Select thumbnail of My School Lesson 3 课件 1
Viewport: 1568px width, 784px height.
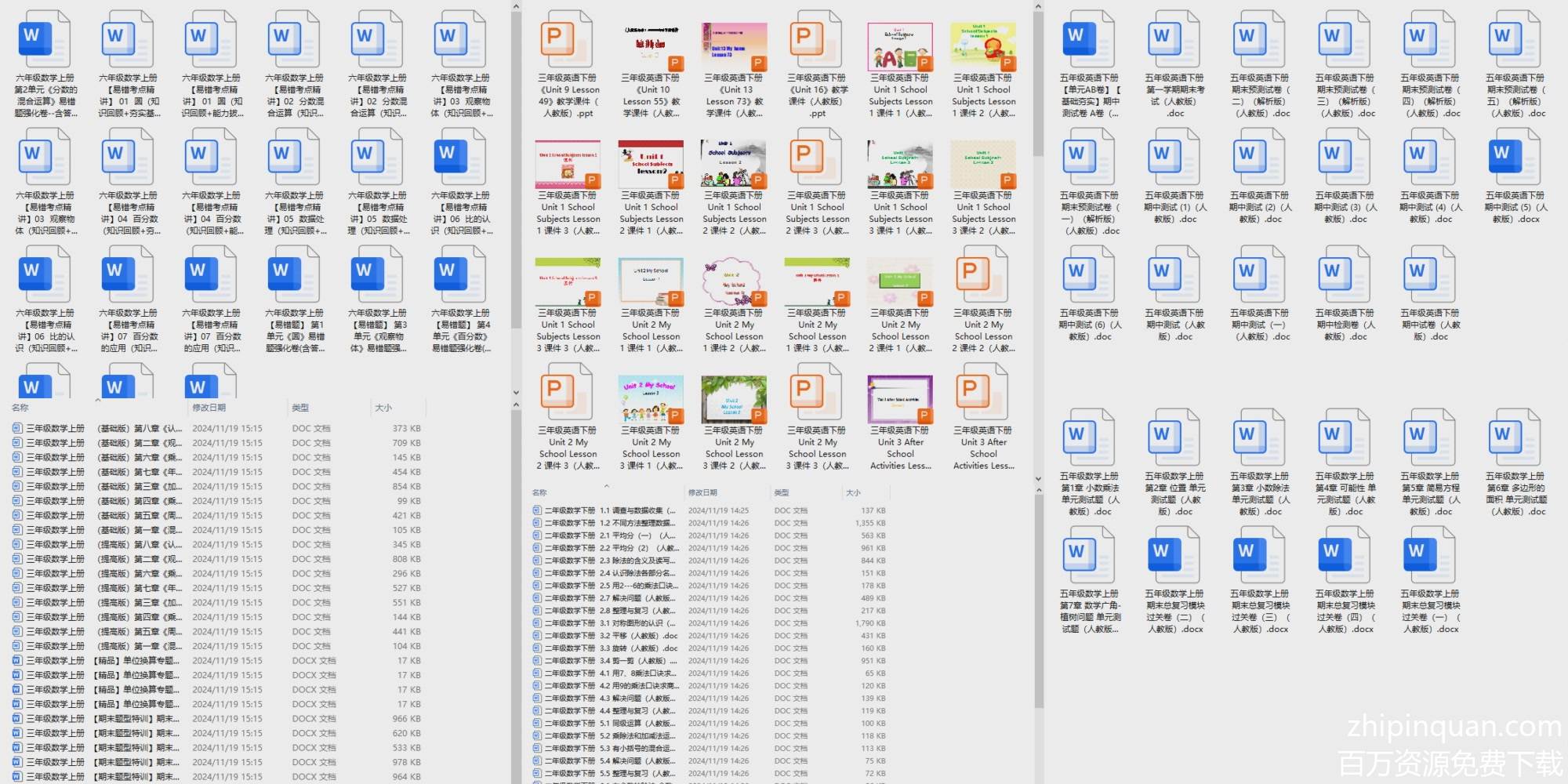click(x=651, y=398)
